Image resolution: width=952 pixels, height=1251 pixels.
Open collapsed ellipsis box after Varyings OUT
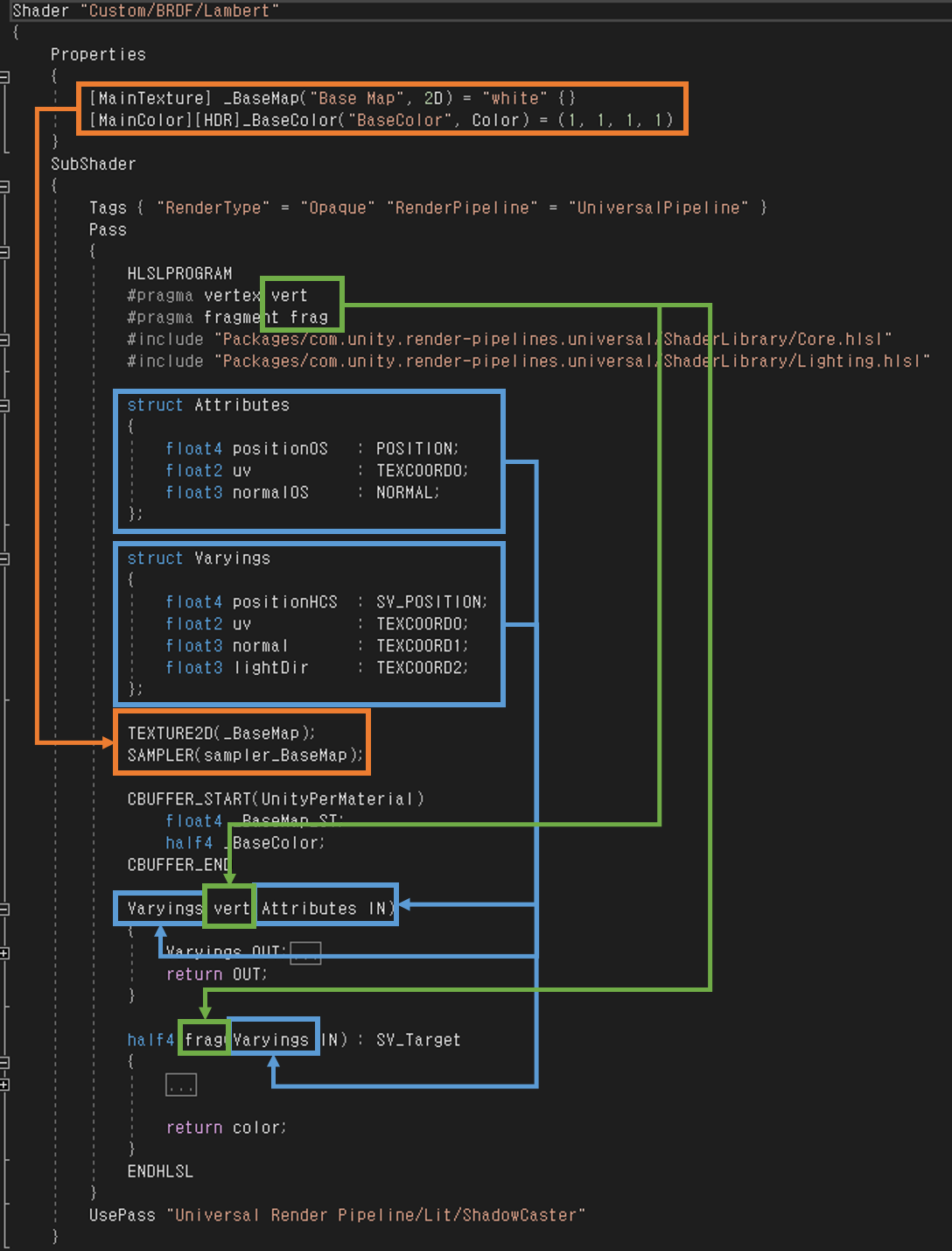(305, 952)
